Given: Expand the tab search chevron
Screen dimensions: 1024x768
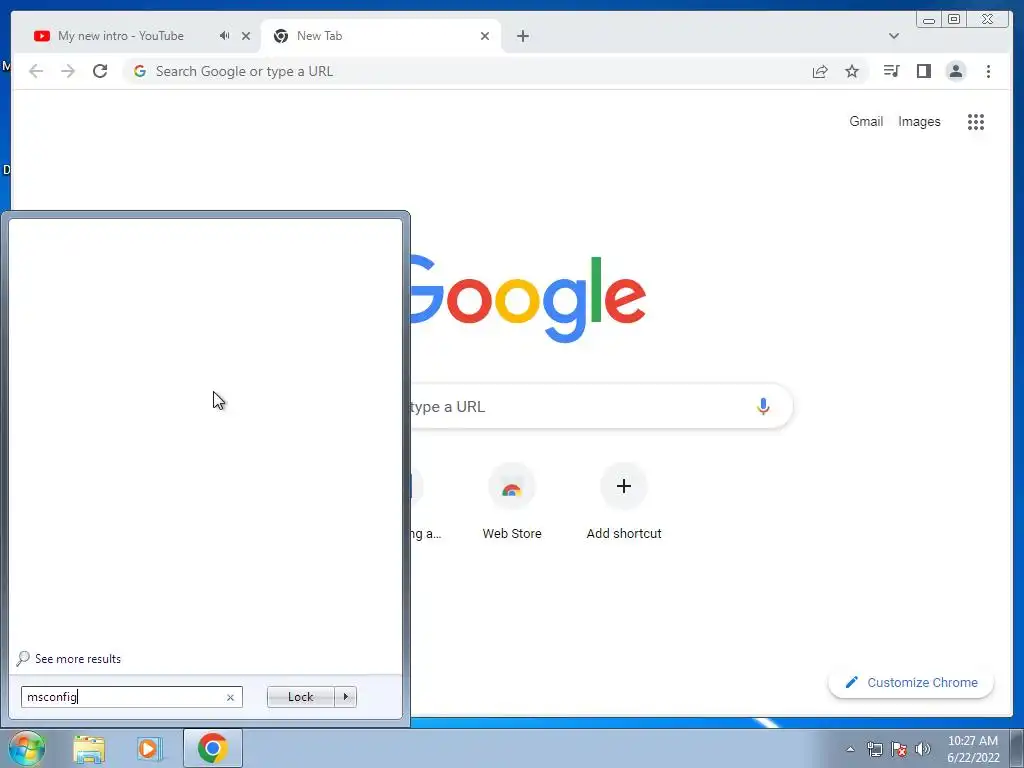Looking at the screenshot, I should pyautogui.click(x=893, y=36).
